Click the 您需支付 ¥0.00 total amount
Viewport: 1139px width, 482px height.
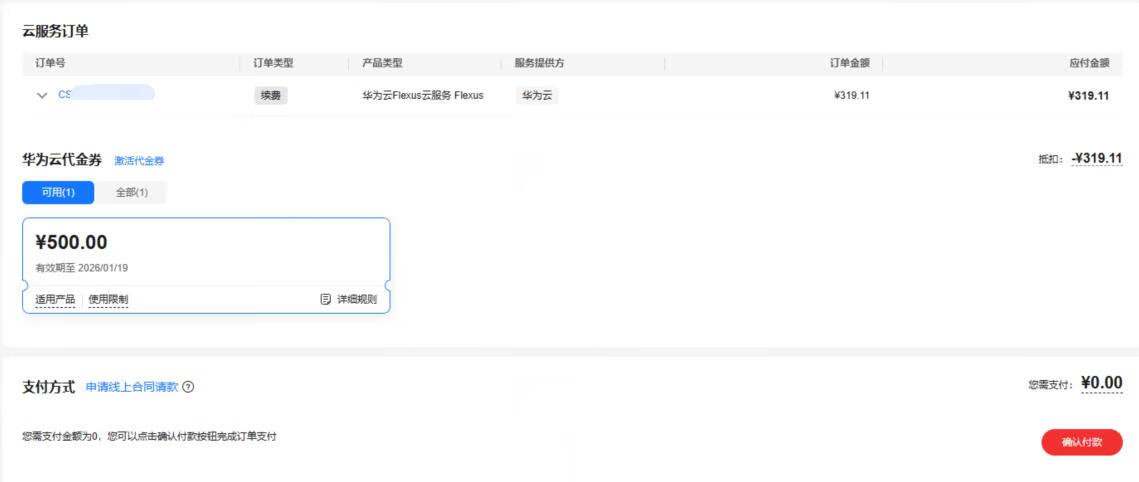click(x=1101, y=383)
